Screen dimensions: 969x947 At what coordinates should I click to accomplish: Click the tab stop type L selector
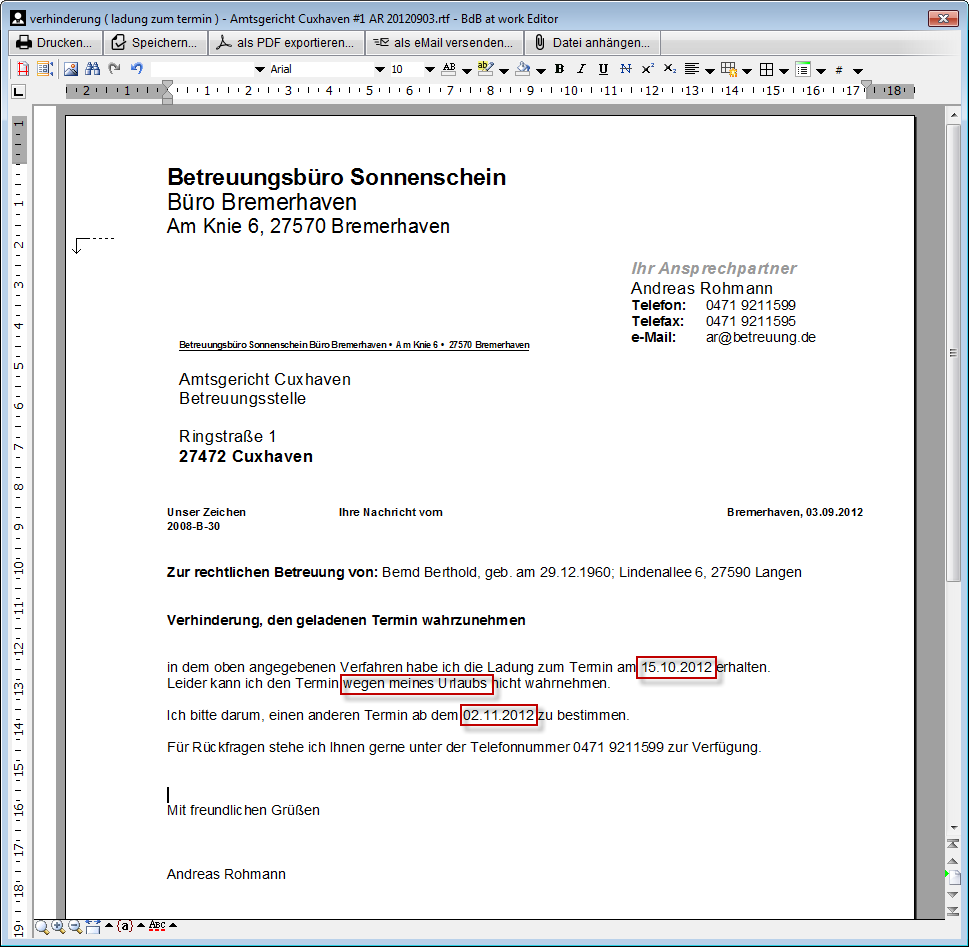point(19,91)
